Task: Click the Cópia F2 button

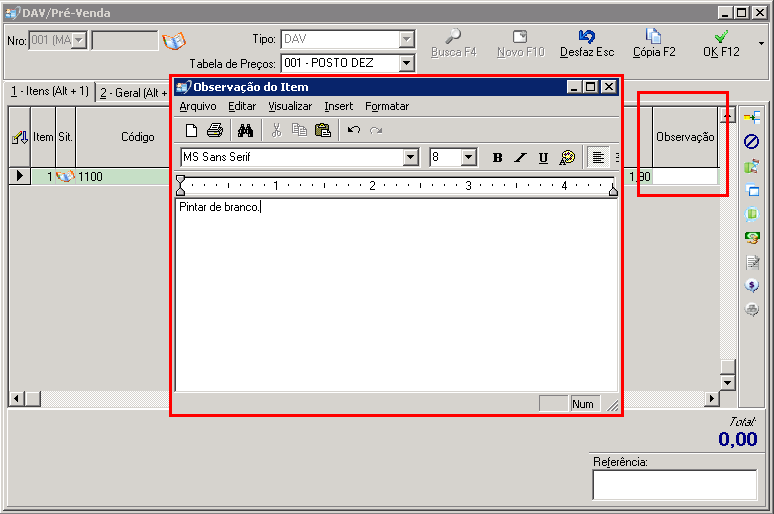Action: [654, 44]
